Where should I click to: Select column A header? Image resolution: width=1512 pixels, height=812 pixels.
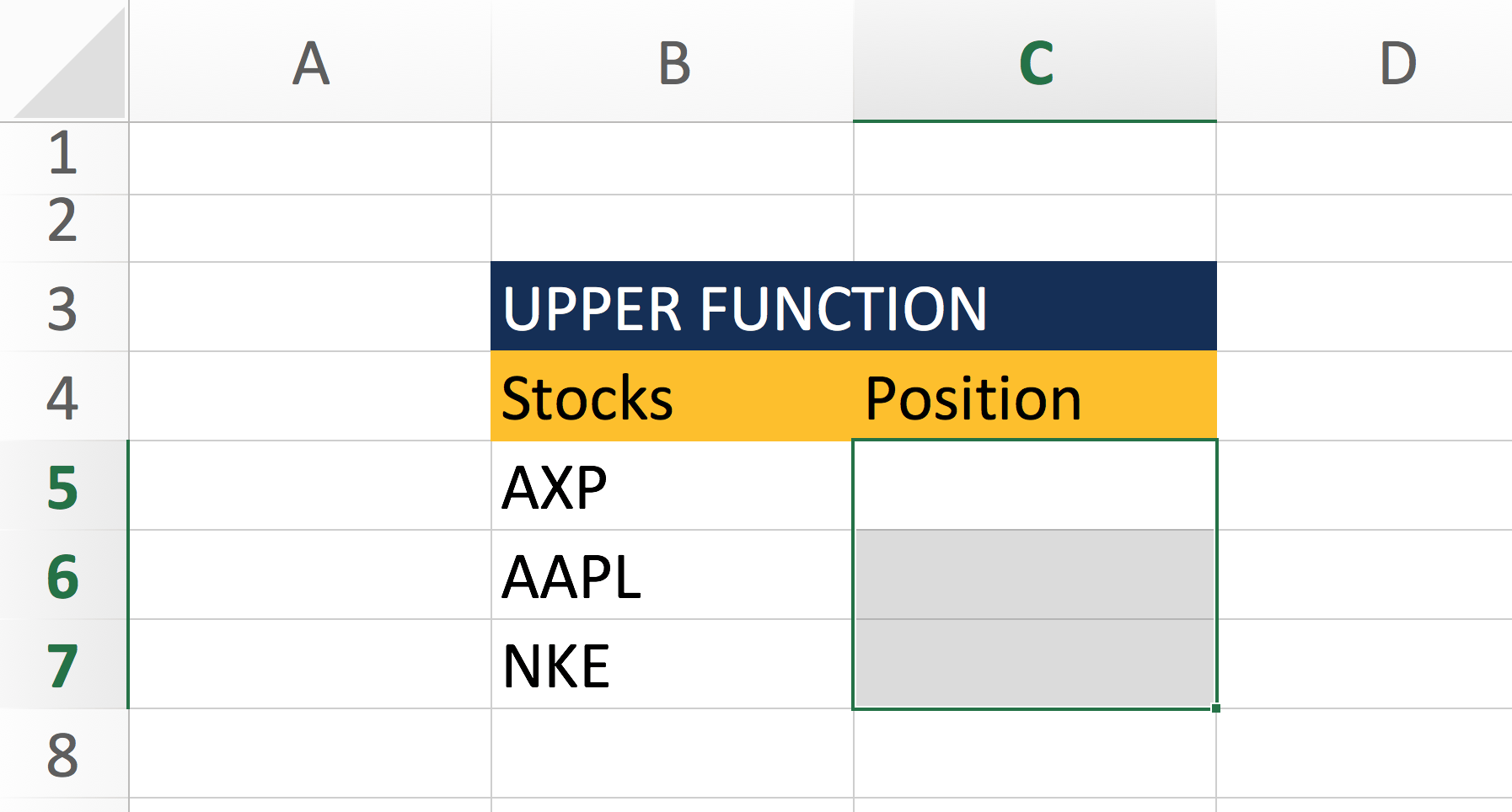tap(310, 61)
